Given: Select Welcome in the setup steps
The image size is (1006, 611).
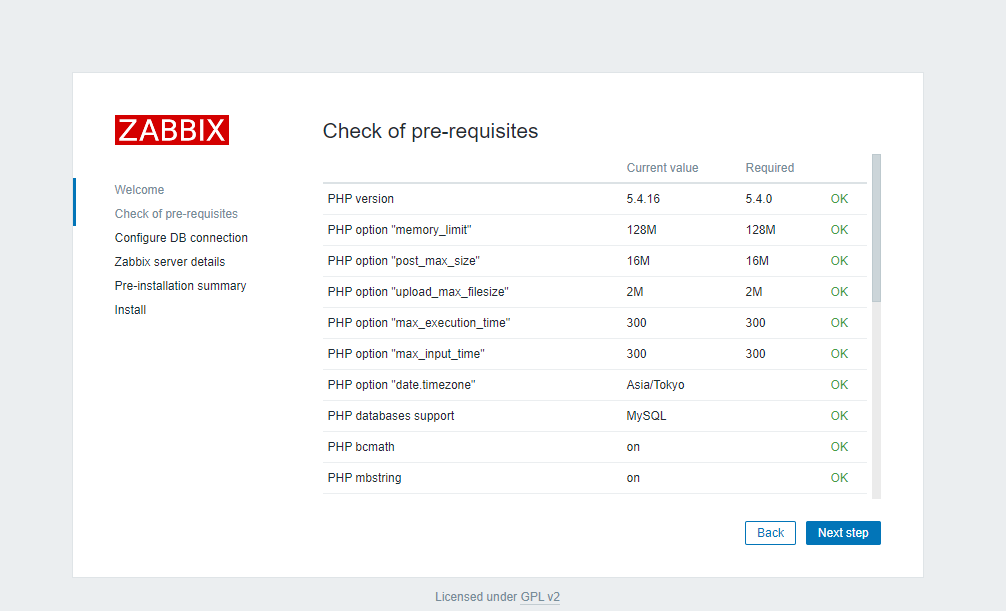Looking at the screenshot, I should click(139, 190).
